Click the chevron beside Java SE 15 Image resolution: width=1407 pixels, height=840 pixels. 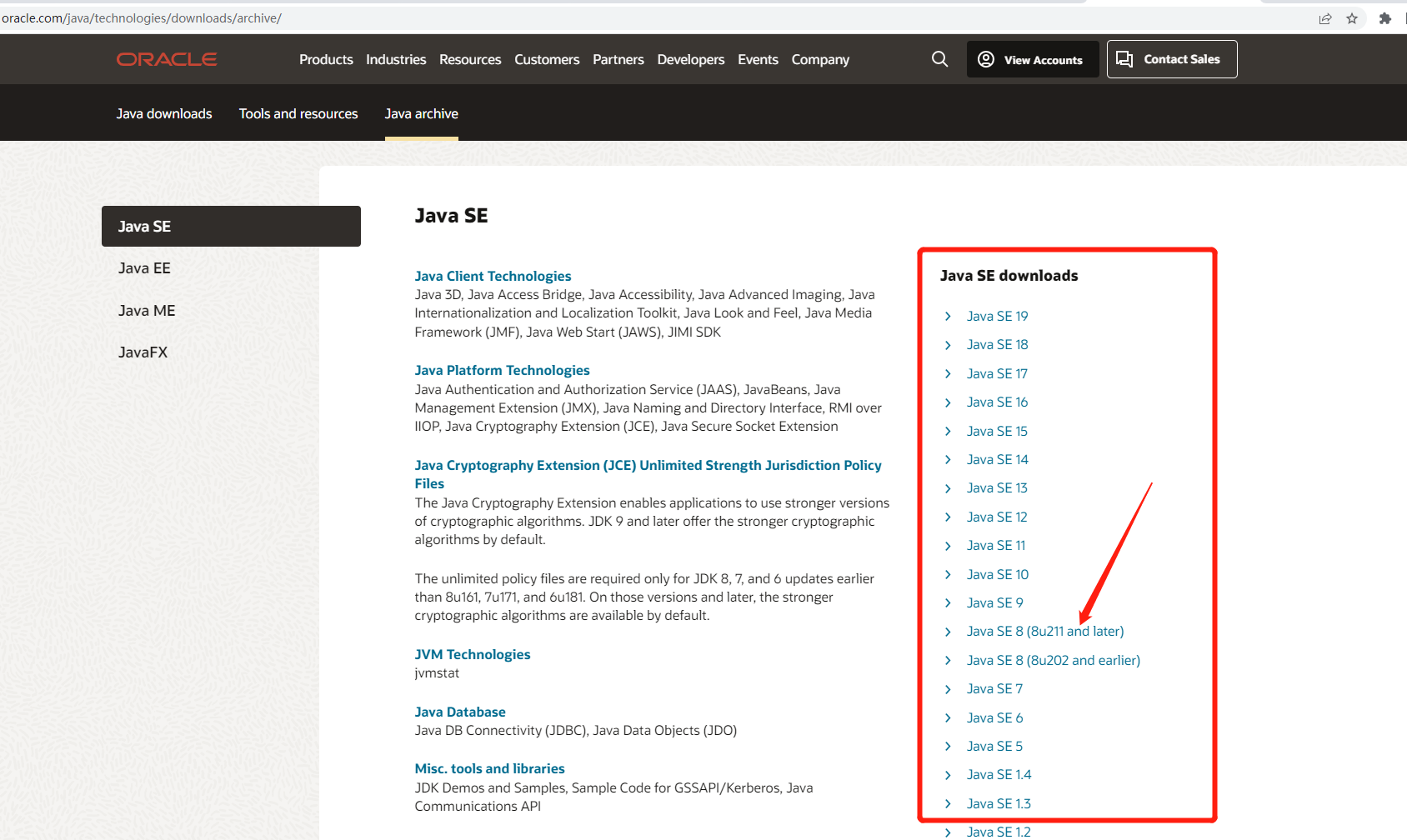click(x=948, y=432)
